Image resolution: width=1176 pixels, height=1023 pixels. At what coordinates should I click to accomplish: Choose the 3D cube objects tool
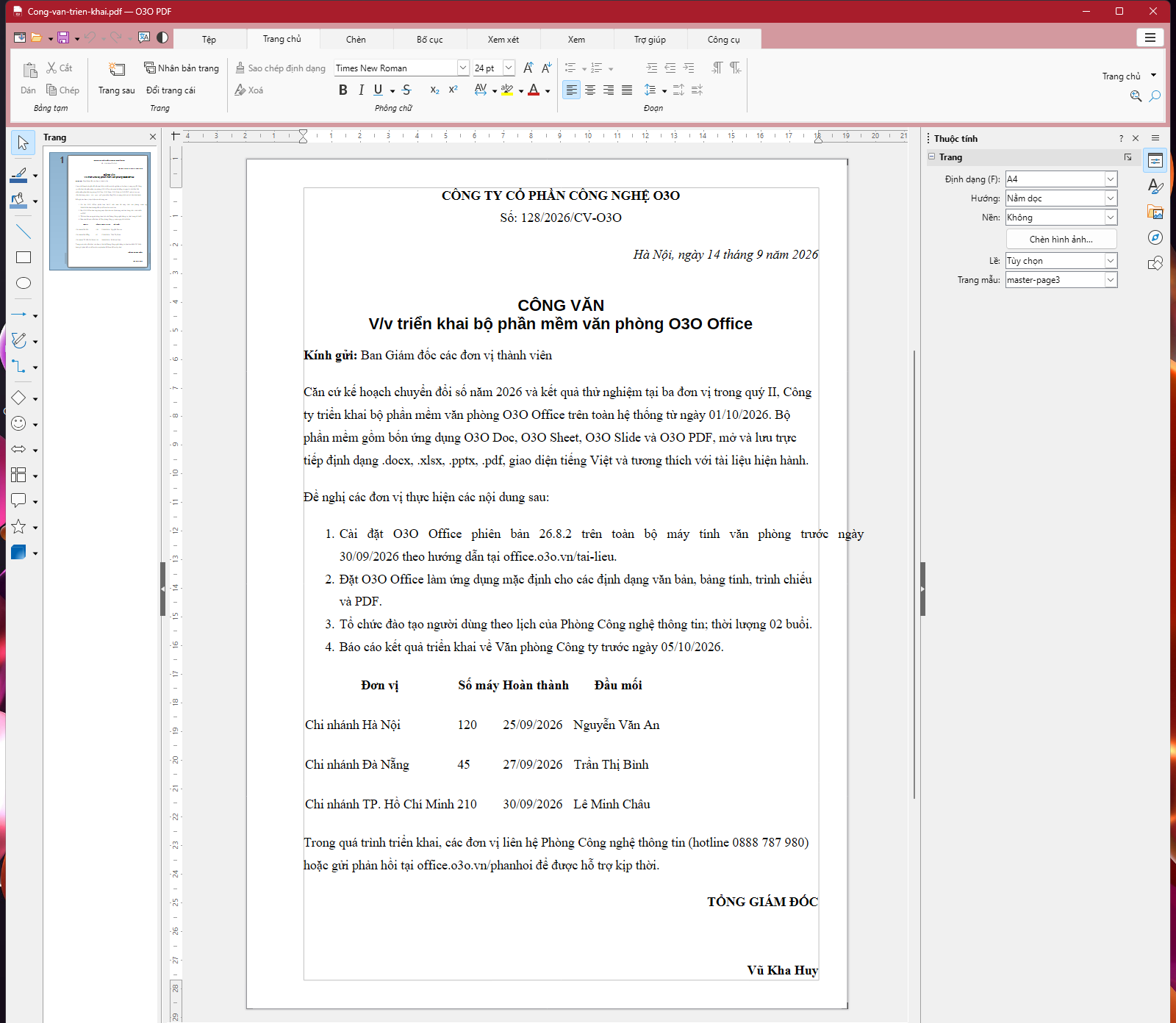[19, 552]
